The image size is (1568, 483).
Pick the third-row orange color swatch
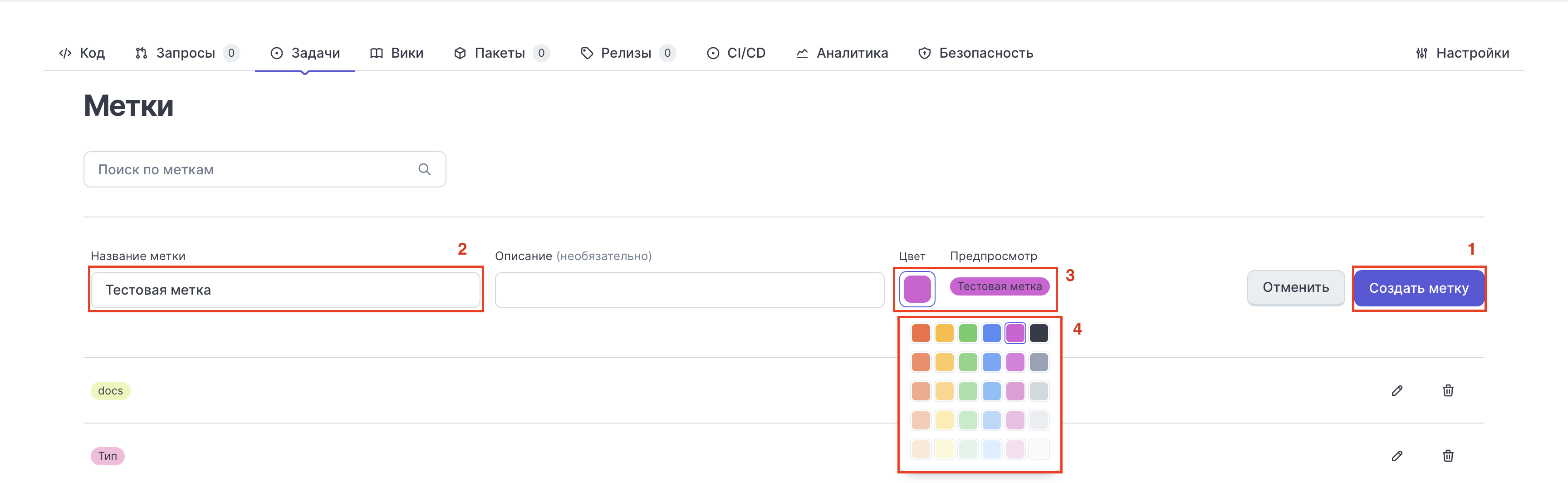[921, 391]
